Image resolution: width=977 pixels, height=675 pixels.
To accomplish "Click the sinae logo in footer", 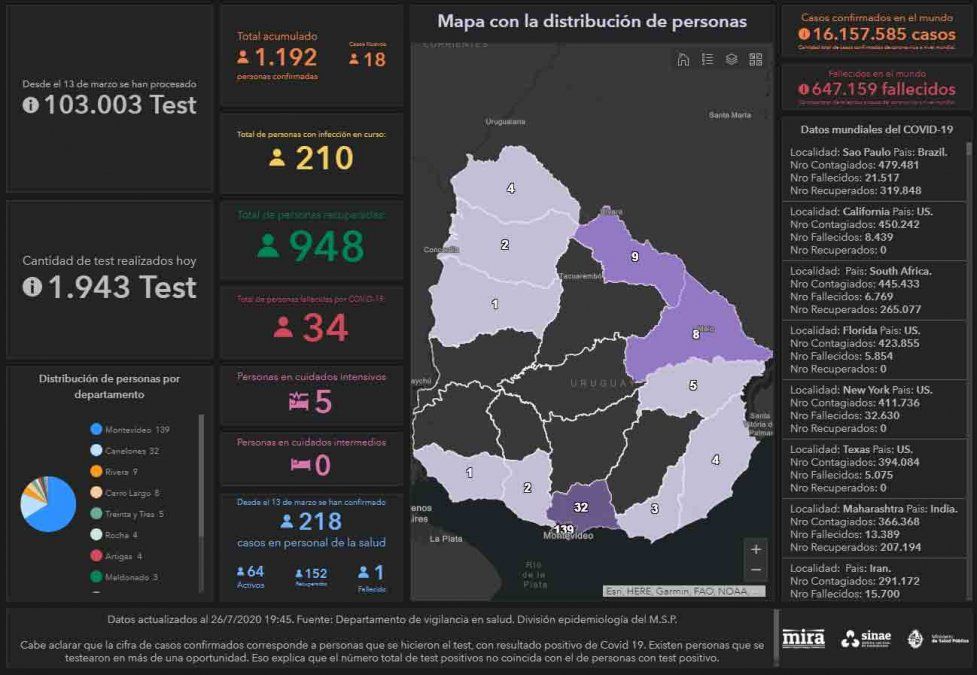I will pos(866,639).
